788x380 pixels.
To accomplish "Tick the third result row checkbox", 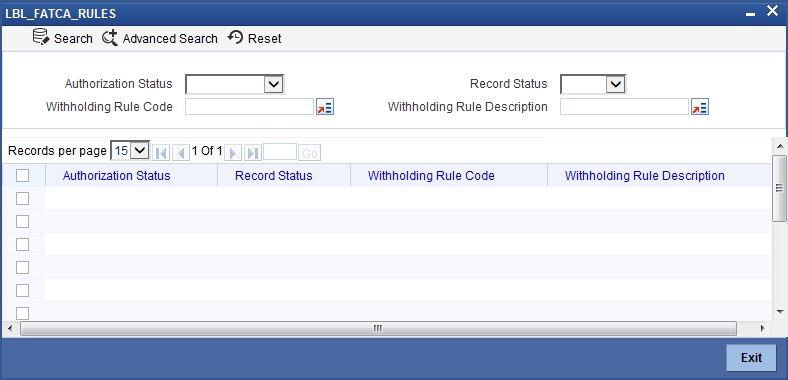I will coord(23,244).
